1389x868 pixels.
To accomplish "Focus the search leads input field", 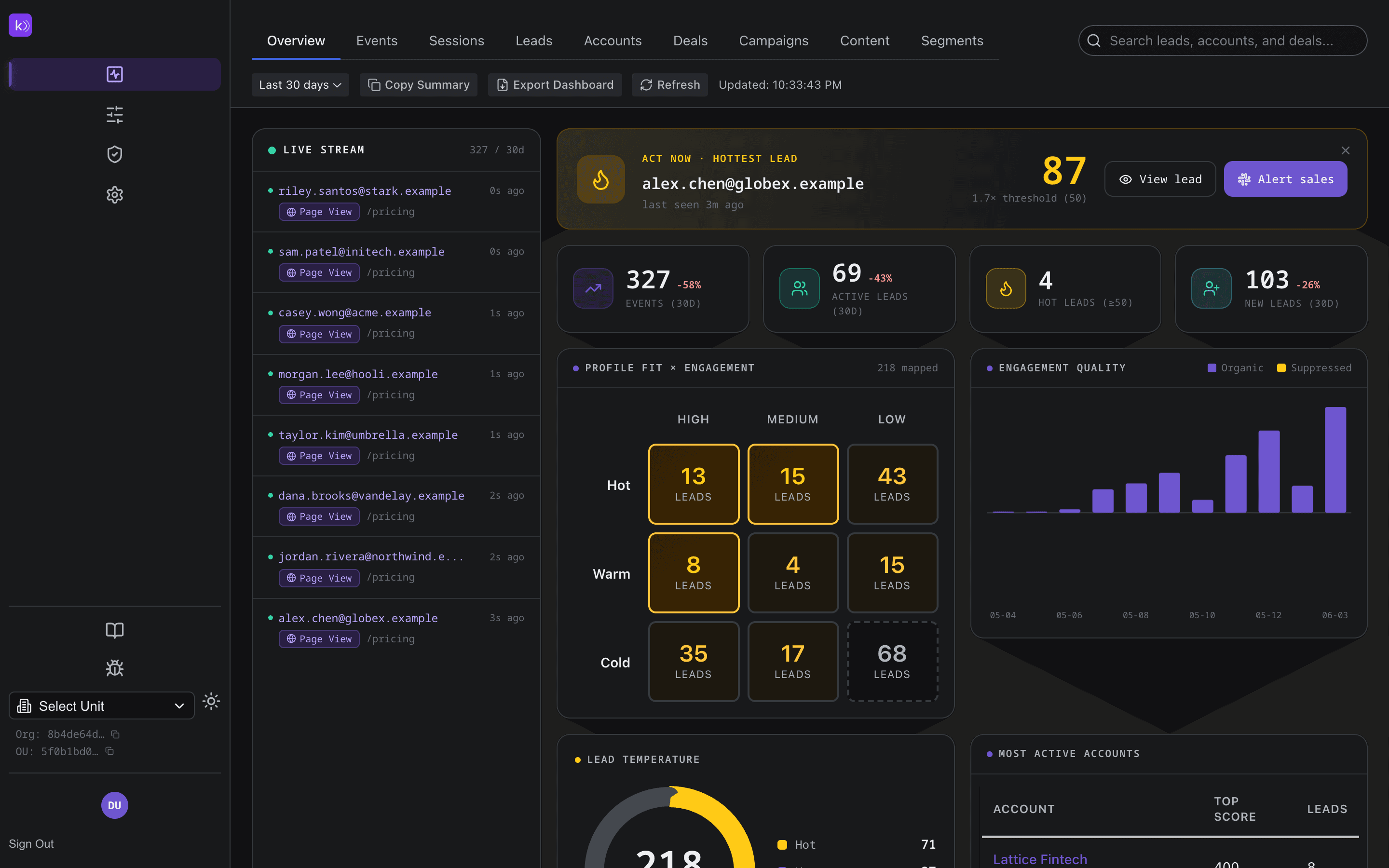I will click(1223, 41).
